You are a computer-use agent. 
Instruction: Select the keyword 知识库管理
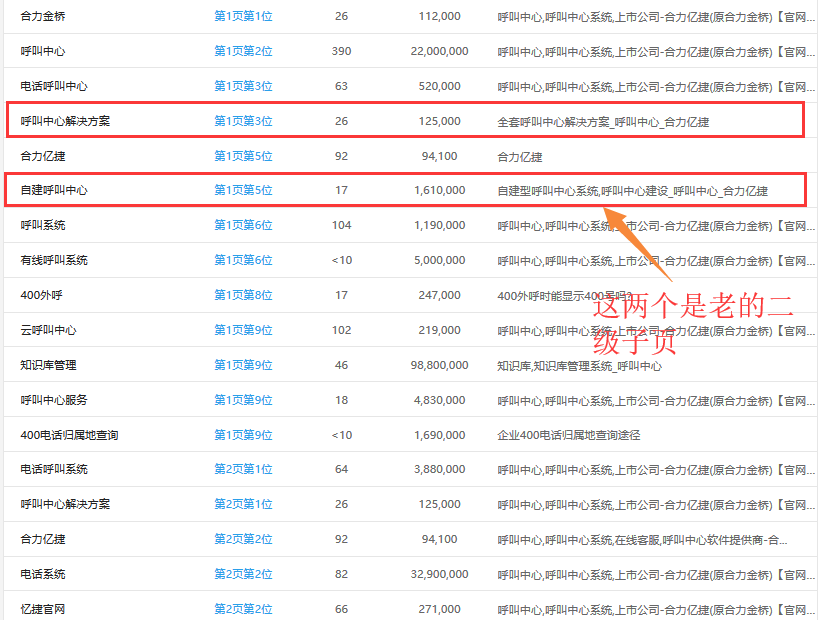tap(48, 365)
